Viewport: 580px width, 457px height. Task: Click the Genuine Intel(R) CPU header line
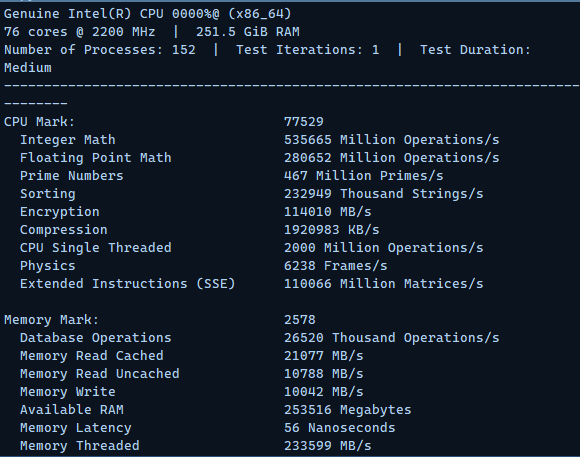(148, 14)
